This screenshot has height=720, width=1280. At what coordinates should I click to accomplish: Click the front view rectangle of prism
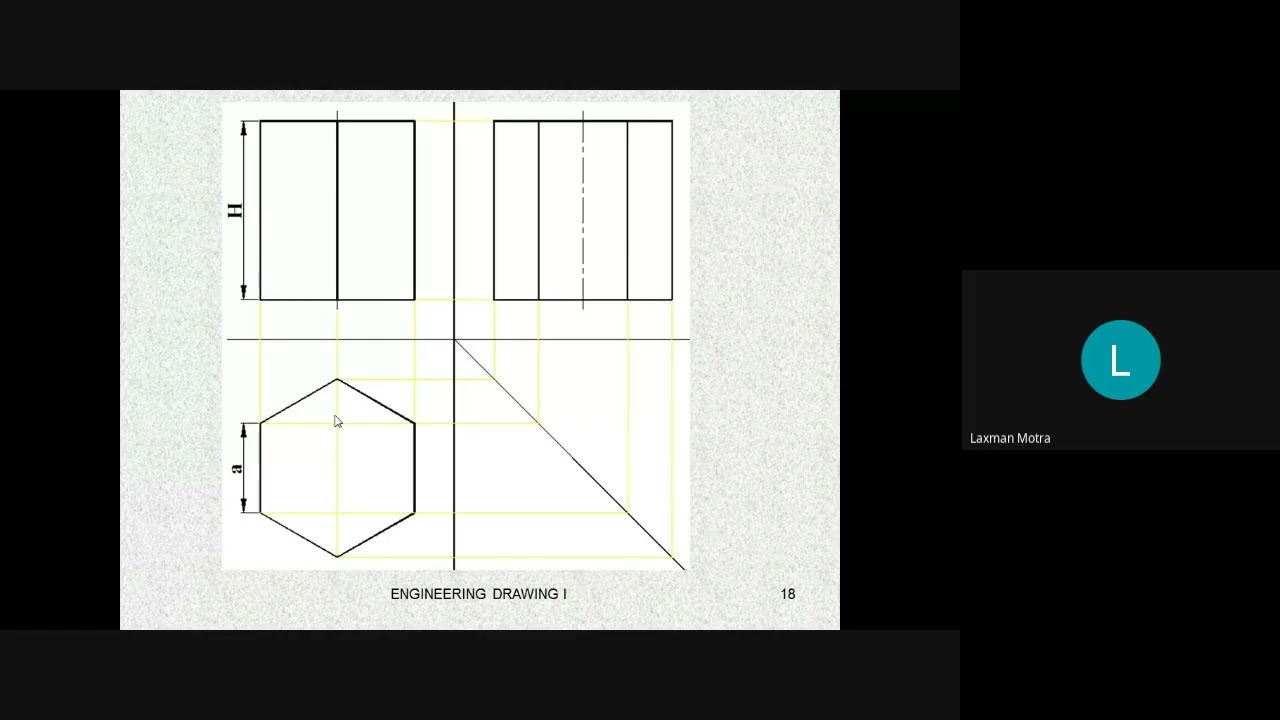click(x=337, y=210)
